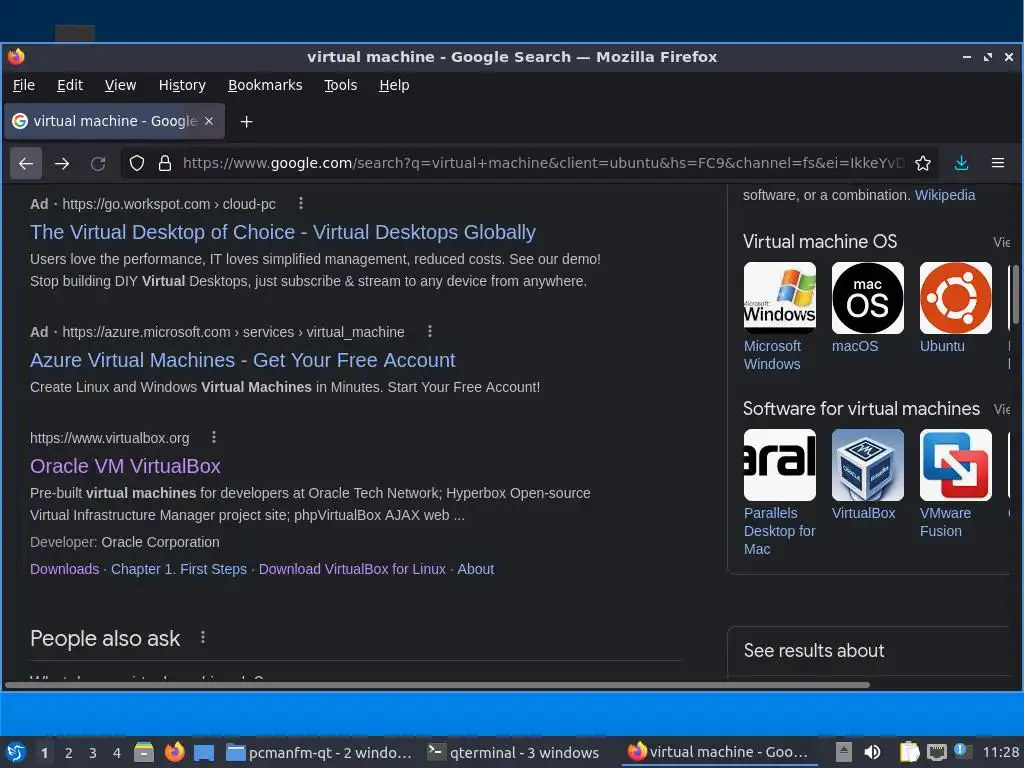Open the tracking protection shield icon
The height and width of the screenshot is (768, 1024).
(136, 163)
